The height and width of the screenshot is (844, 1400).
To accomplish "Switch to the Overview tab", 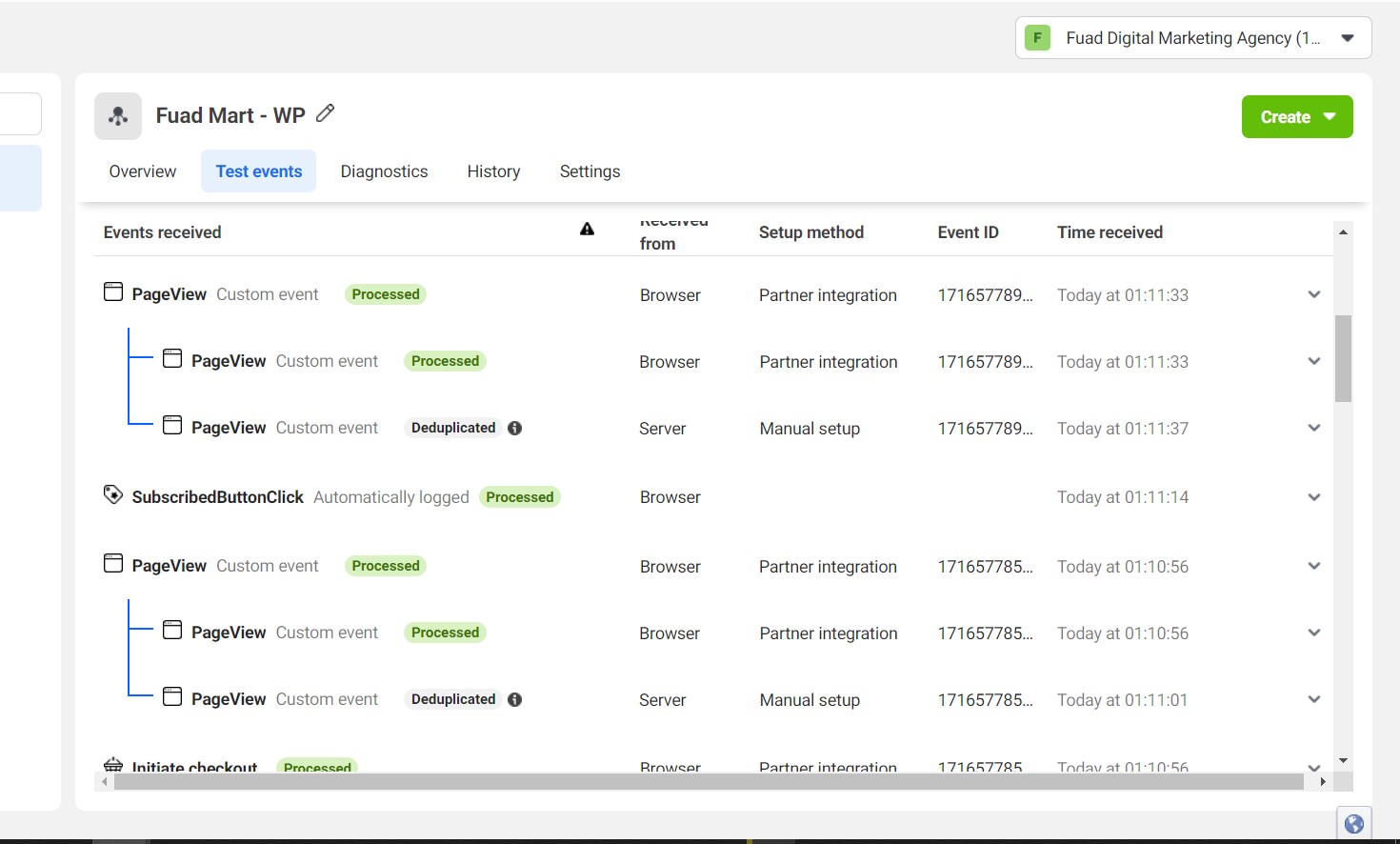I will [143, 171].
